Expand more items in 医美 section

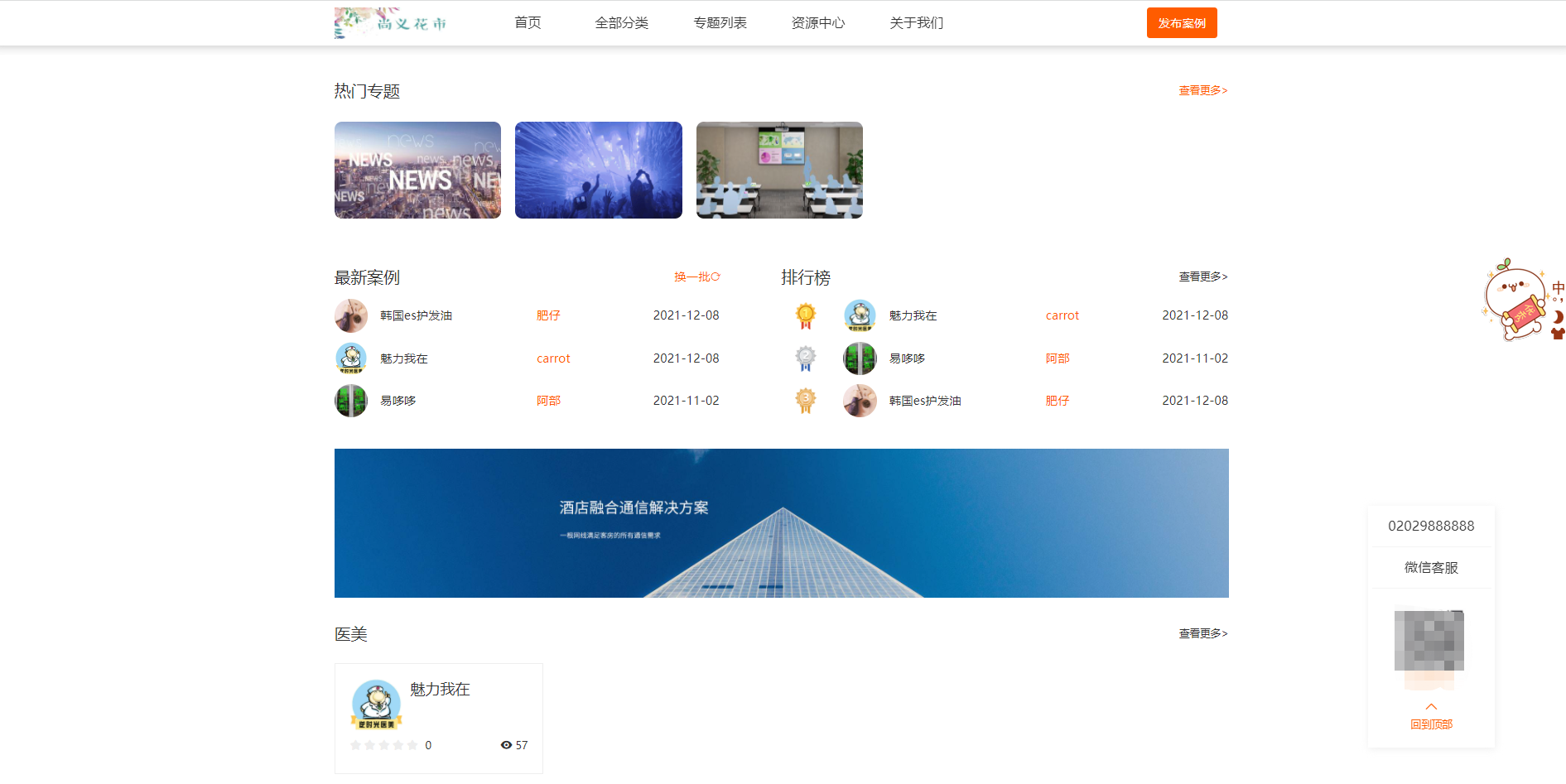[x=1202, y=633]
